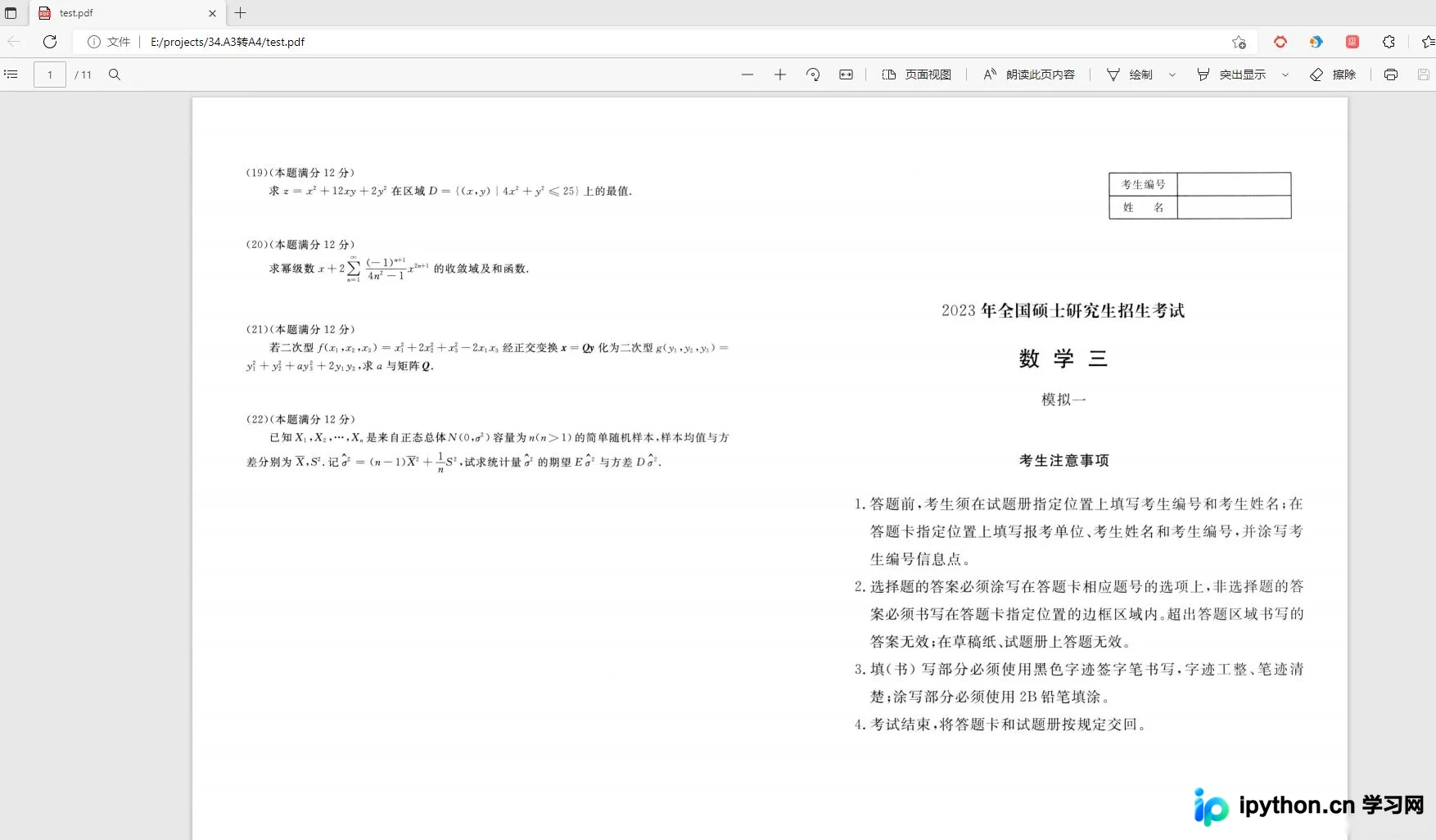Screen dimensions: 1436x840
Task: Open the table of contents sidebar
Action: (x=11, y=75)
